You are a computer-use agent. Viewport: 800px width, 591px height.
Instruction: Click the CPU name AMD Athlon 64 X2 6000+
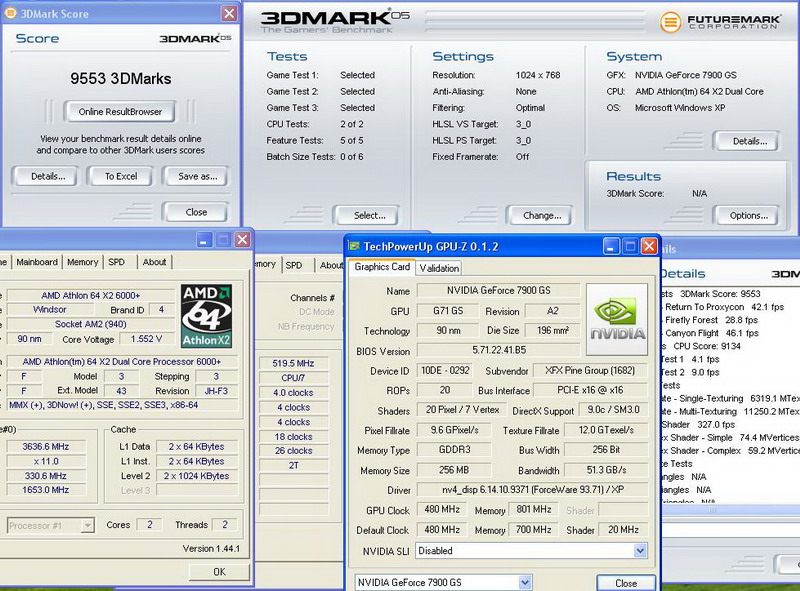coord(90,296)
